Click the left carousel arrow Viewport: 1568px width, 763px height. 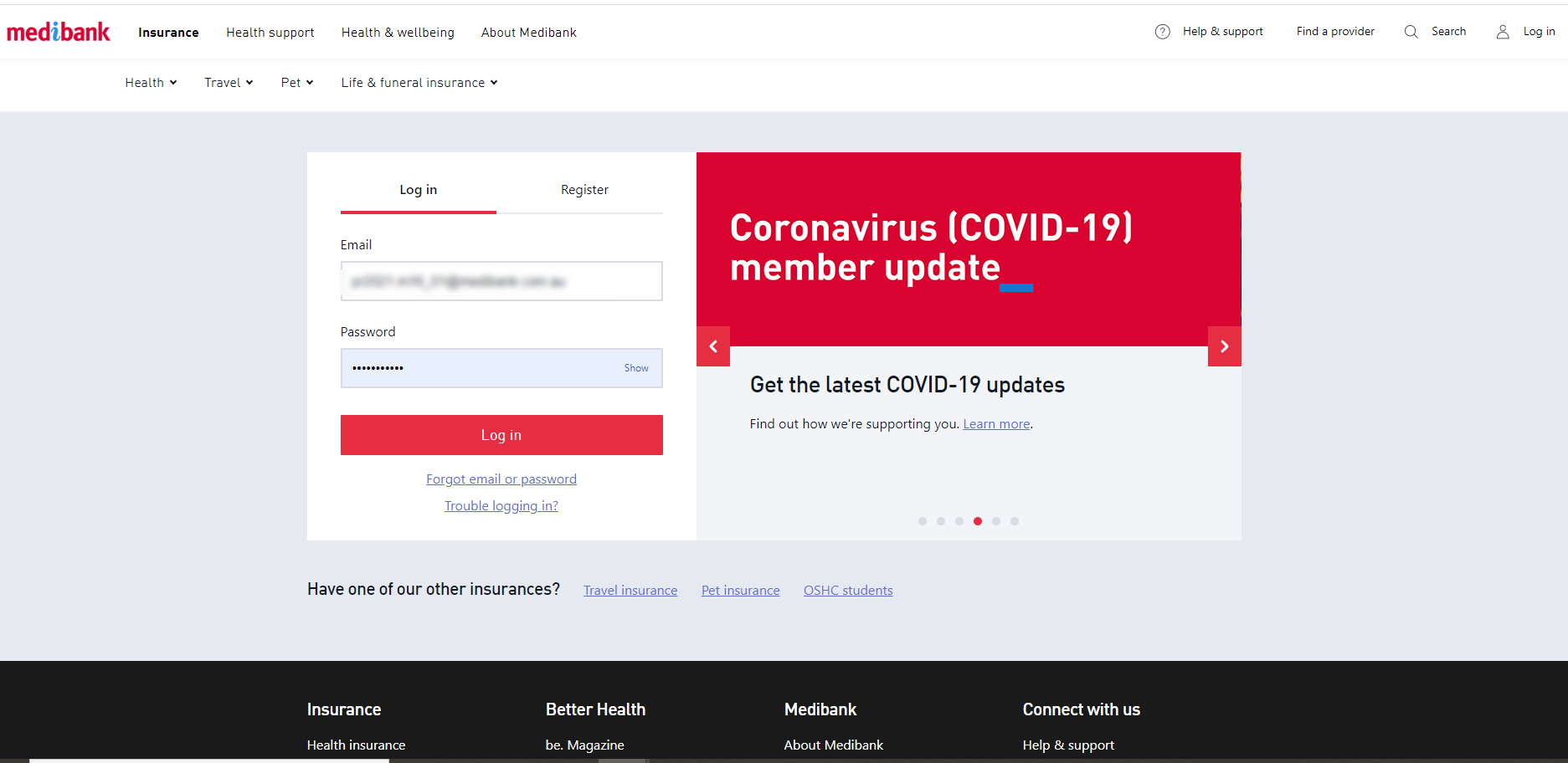pyautogui.click(x=713, y=346)
